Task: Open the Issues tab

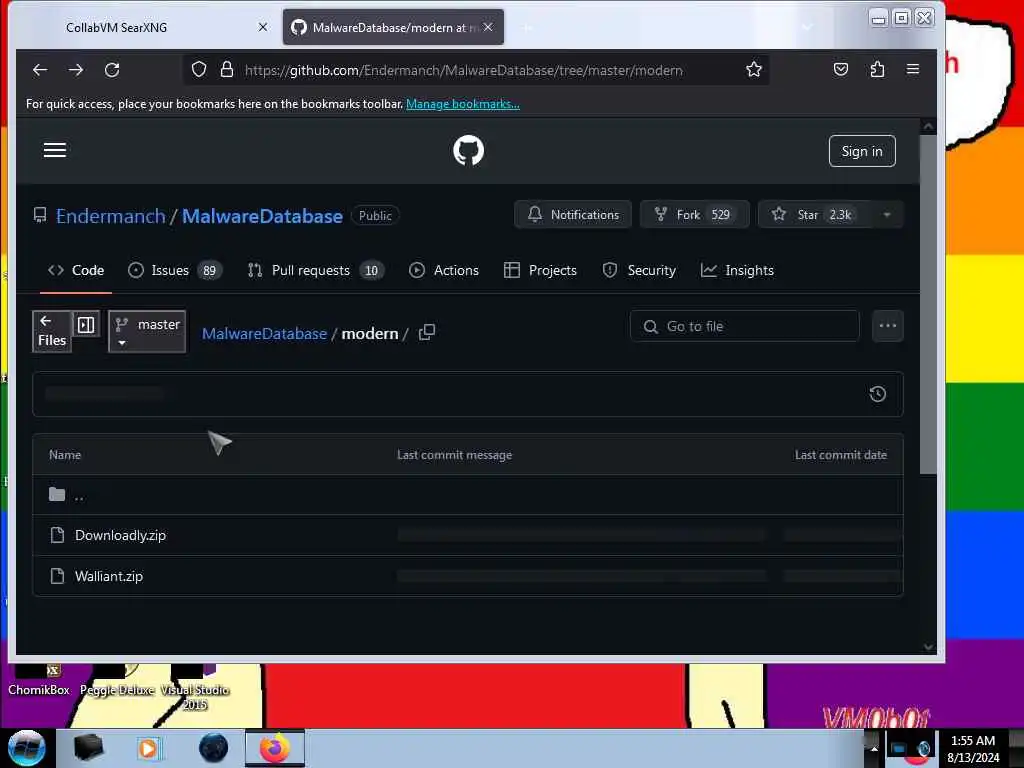Action: click(x=175, y=270)
